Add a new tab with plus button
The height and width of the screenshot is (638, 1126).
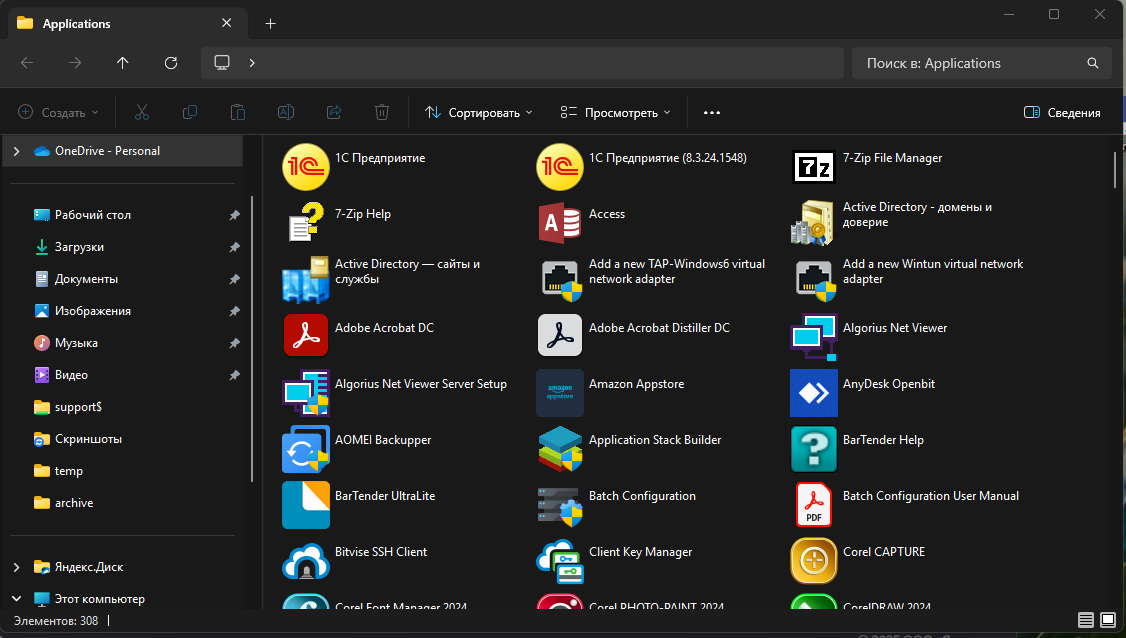(x=270, y=24)
